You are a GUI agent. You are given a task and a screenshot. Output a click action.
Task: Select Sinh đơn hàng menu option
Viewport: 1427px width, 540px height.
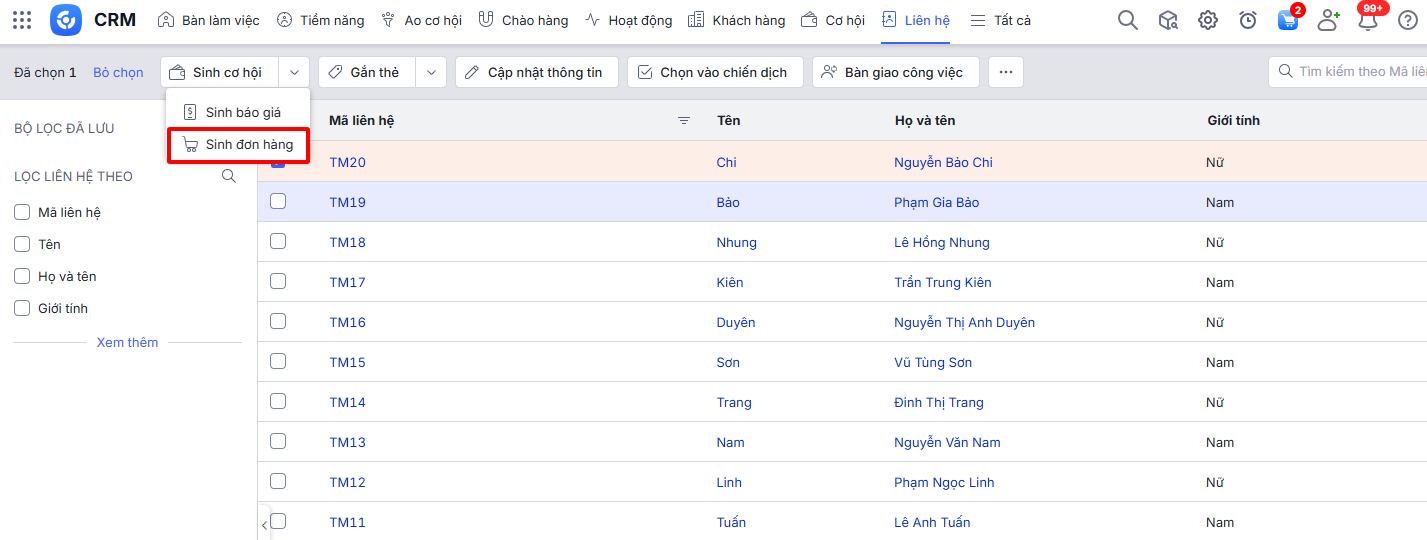238,145
